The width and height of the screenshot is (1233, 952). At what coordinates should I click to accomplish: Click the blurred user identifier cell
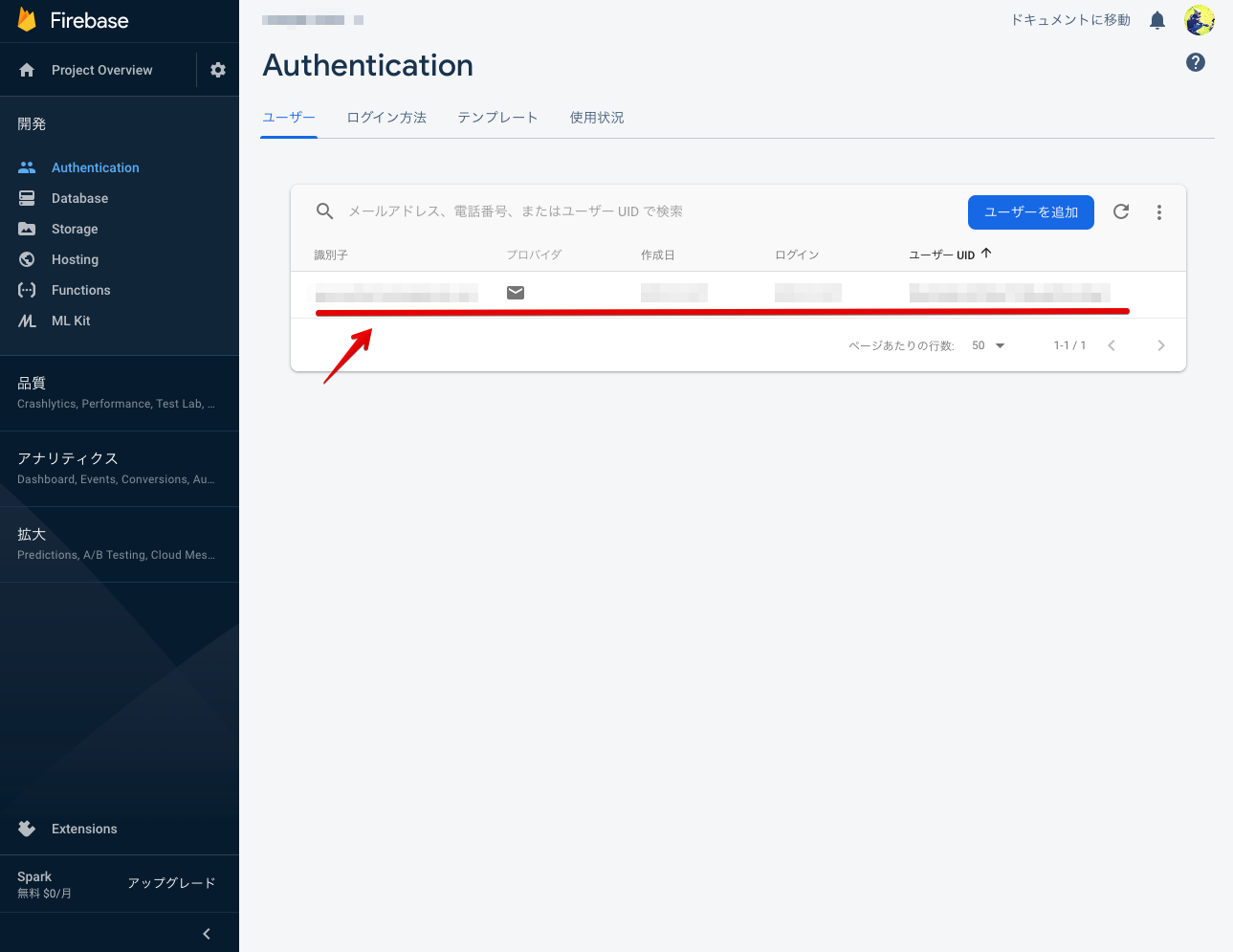[x=397, y=293]
